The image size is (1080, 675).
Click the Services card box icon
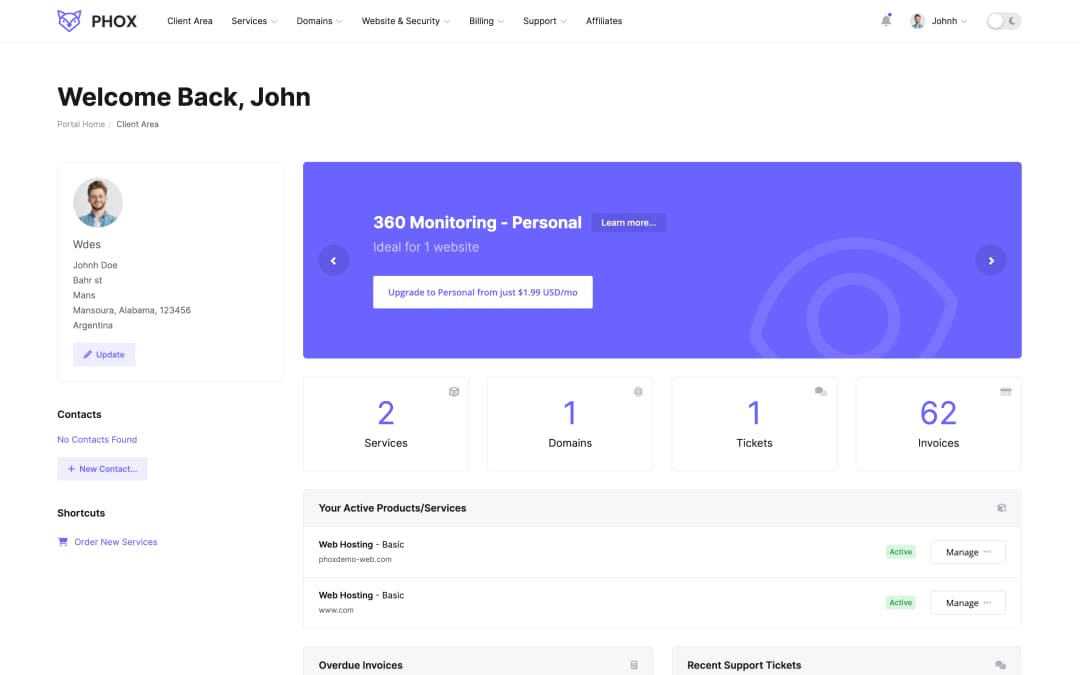454,391
